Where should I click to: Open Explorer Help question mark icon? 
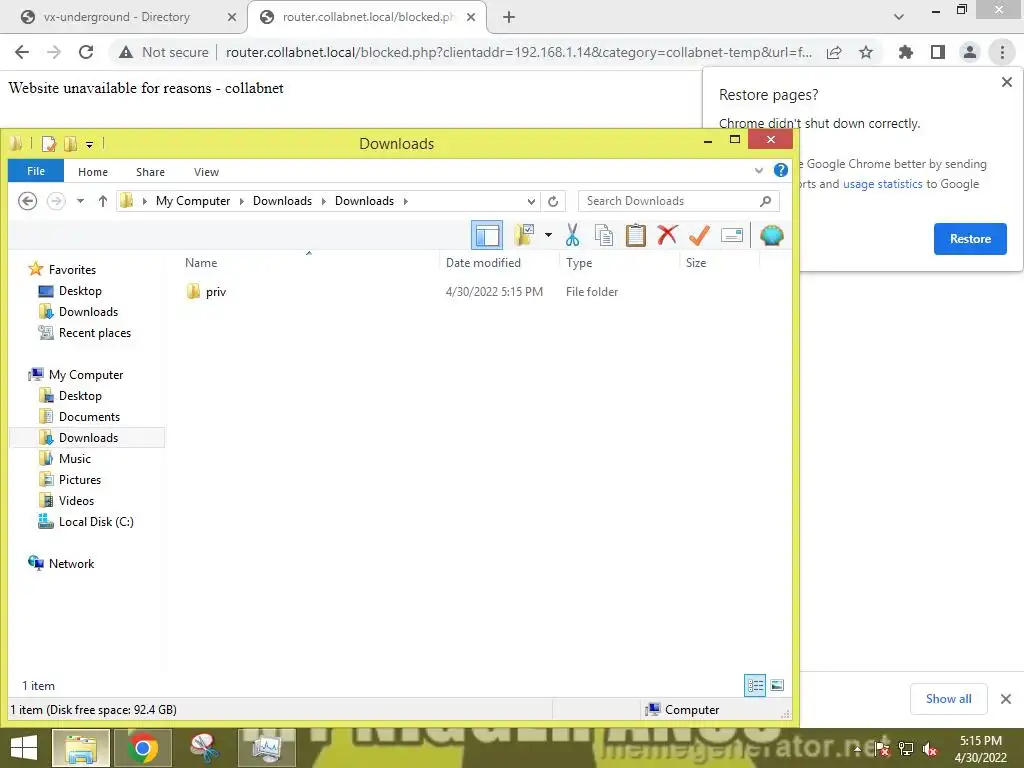pyautogui.click(x=780, y=170)
